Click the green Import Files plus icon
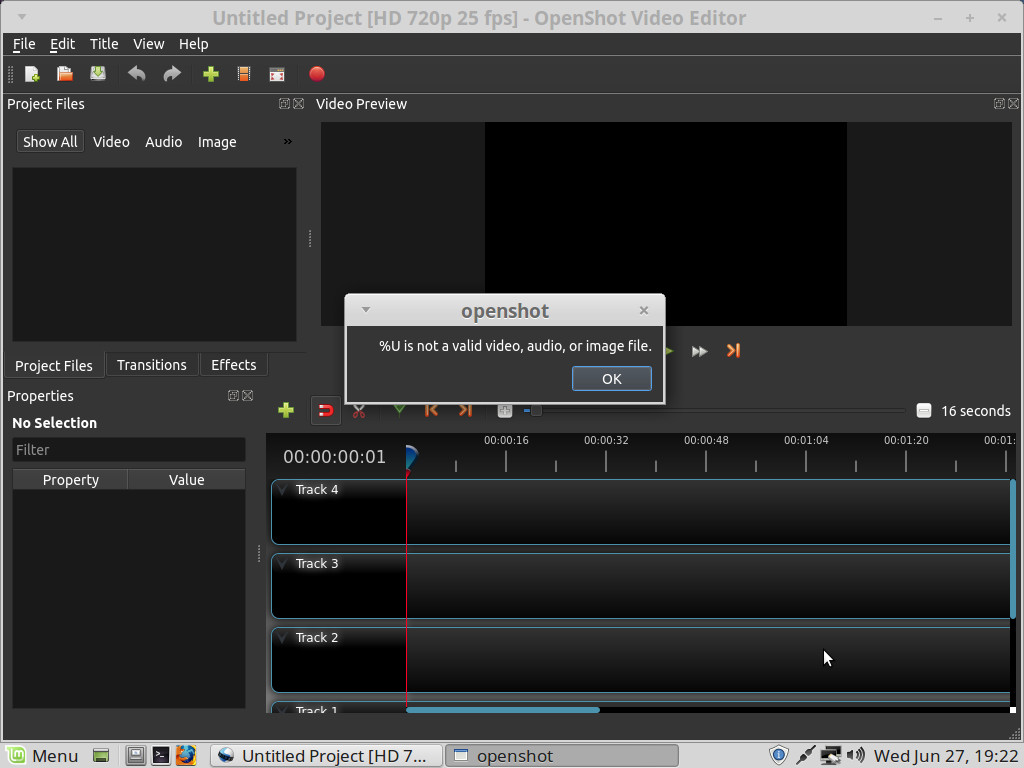1024x768 pixels. point(211,74)
